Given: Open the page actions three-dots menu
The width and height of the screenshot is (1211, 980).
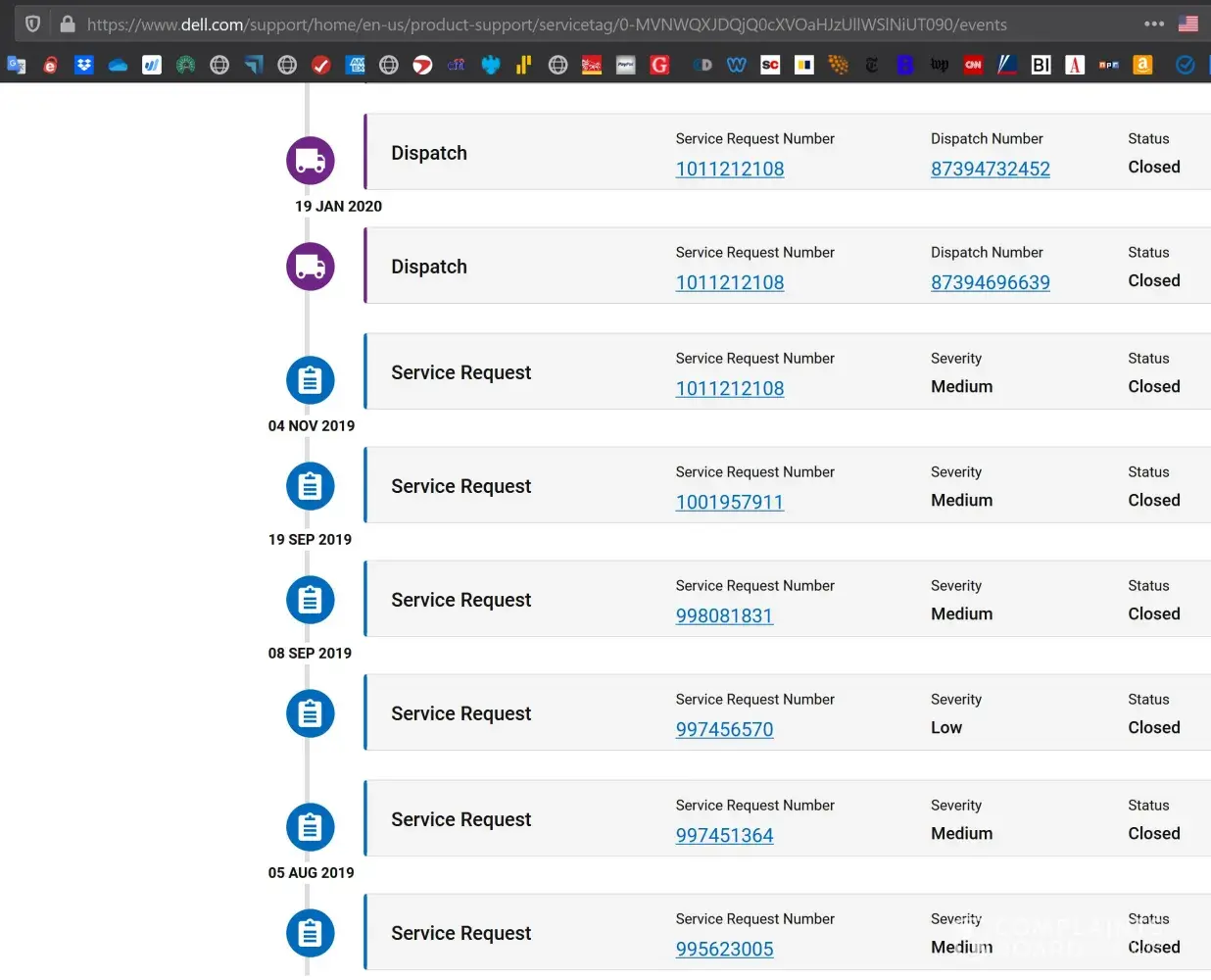Looking at the screenshot, I should point(1154,24).
